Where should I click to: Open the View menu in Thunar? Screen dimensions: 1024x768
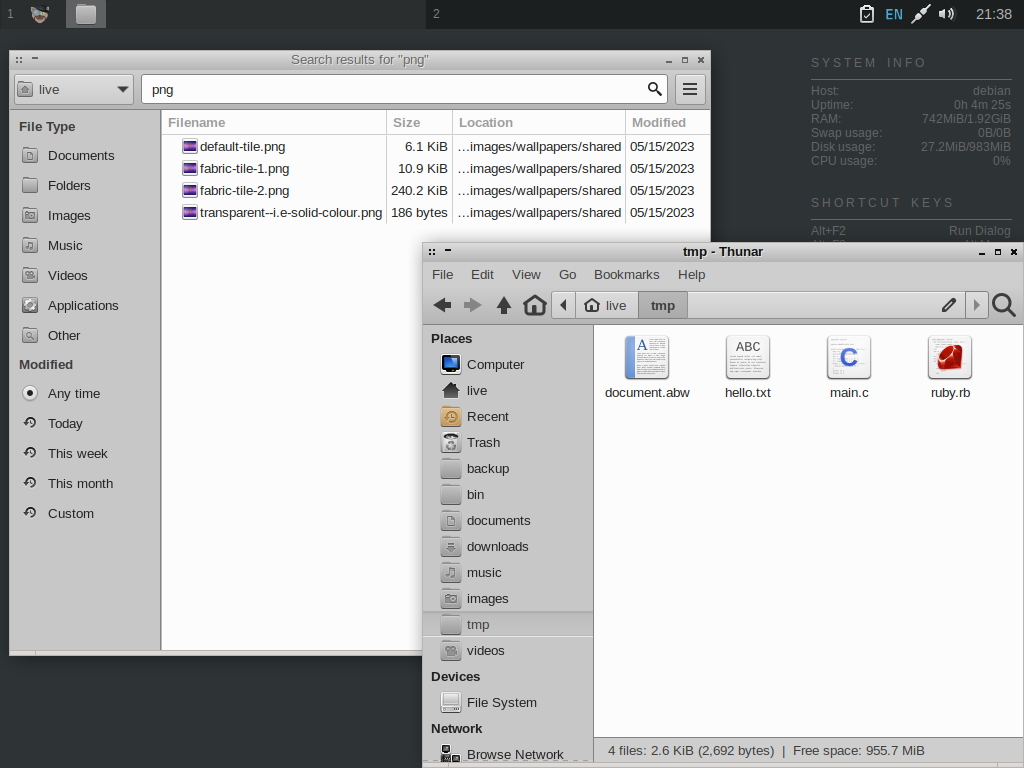point(526,274)
